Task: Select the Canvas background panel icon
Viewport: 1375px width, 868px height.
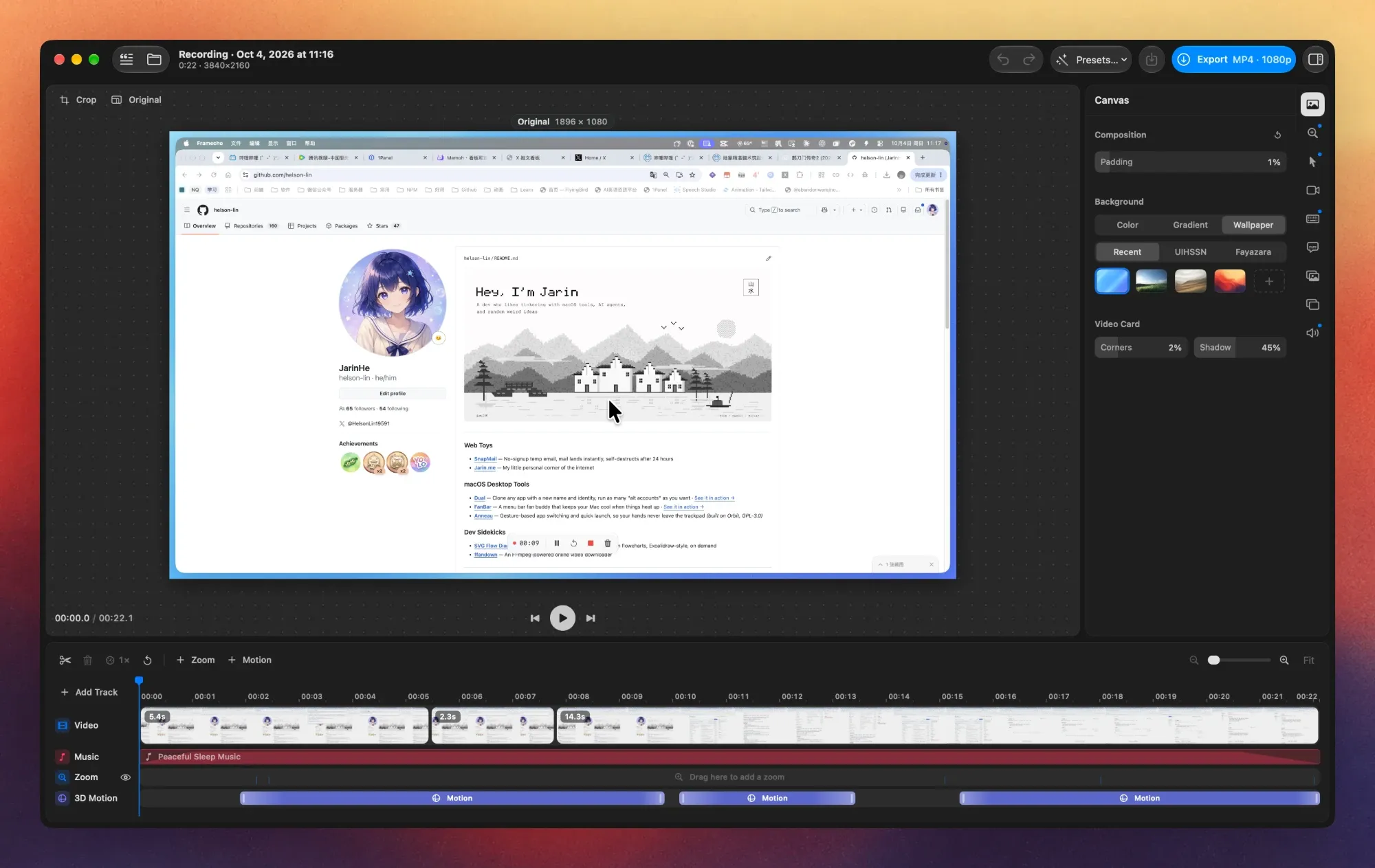Action: point(1312,104)
